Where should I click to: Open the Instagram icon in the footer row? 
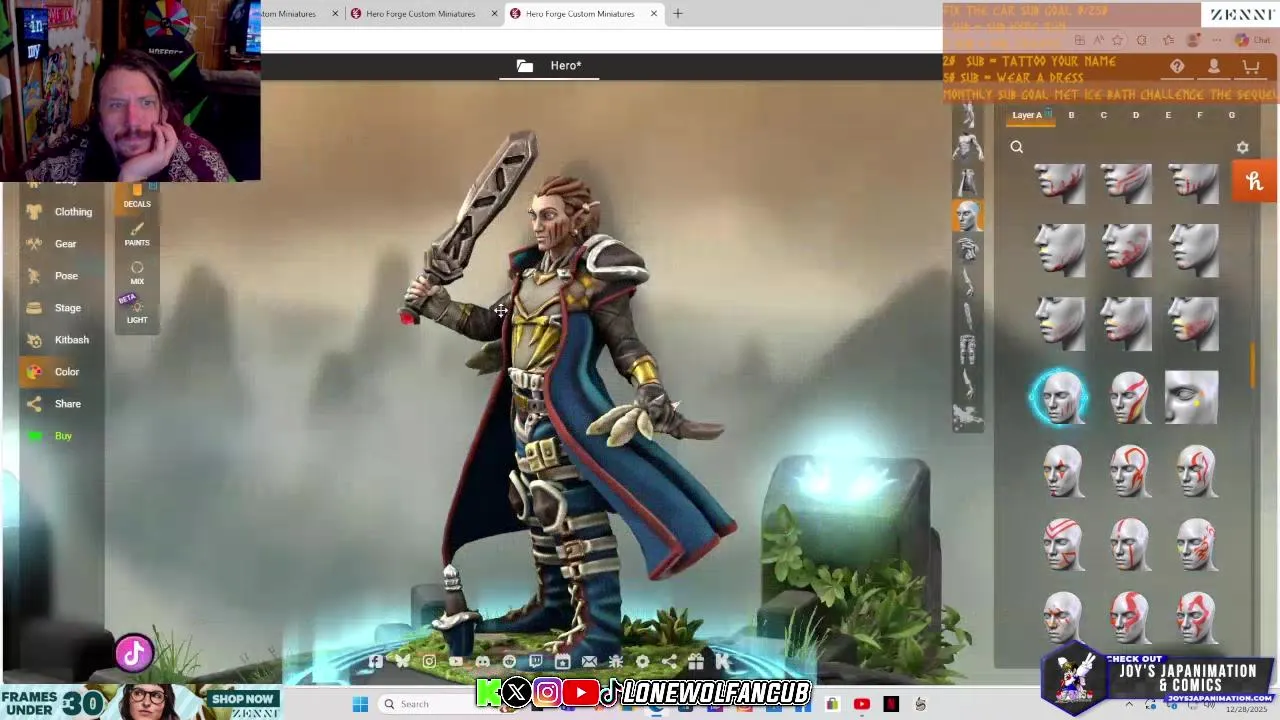[429, 661]
